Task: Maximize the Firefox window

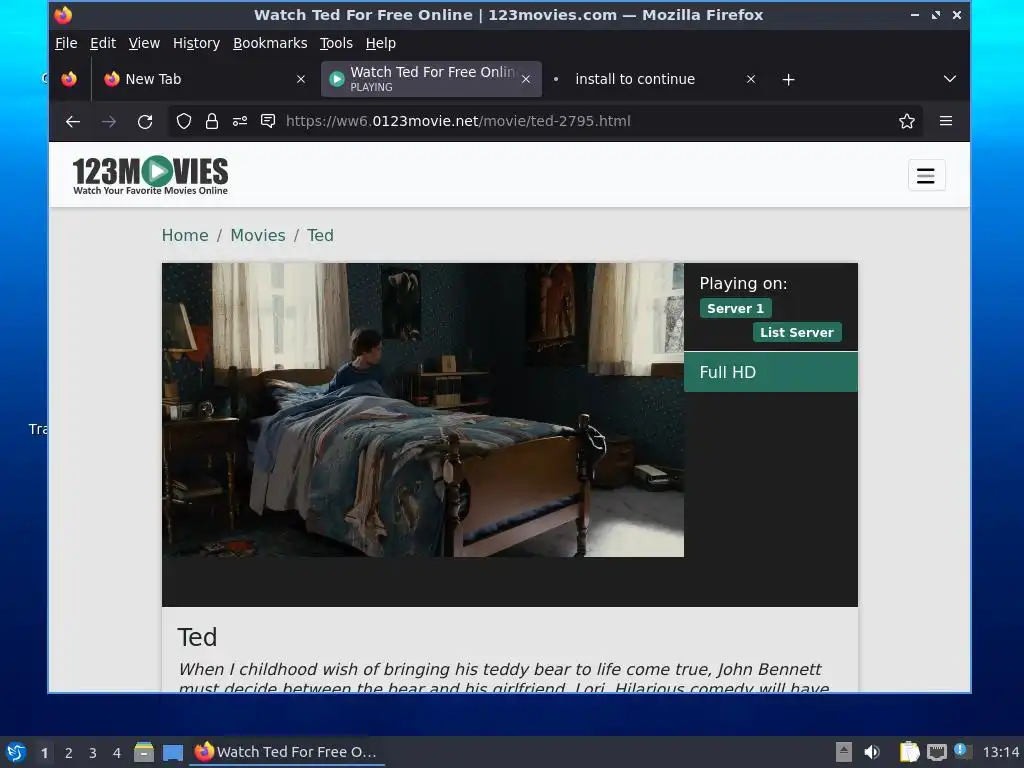Action: [936, 15]
